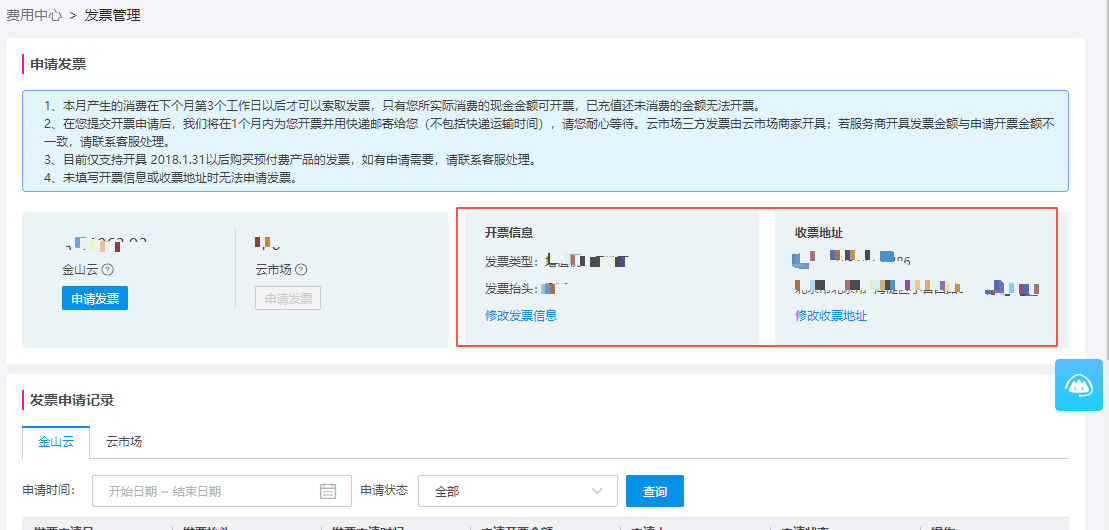Click the 申请发票 section heading
The image size is (1109, 530).
[x=58, y=64]
